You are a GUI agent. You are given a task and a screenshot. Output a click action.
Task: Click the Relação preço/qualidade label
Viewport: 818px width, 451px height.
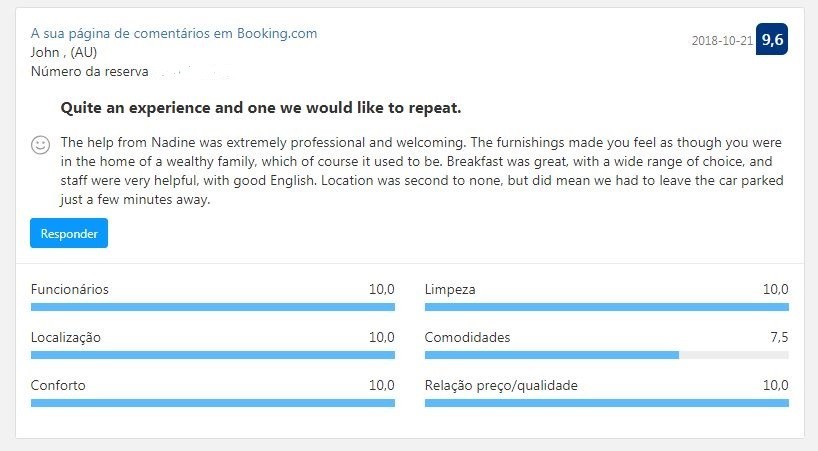pyautogui.click(x=501, y=385)
